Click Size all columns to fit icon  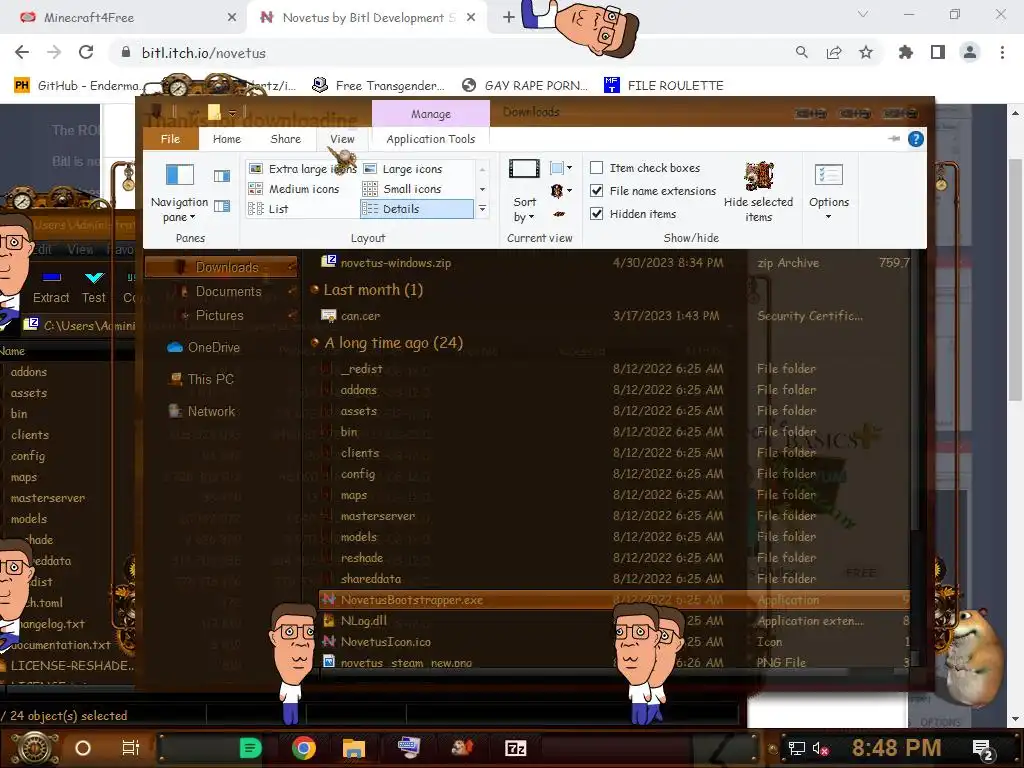tap(559, 214)
